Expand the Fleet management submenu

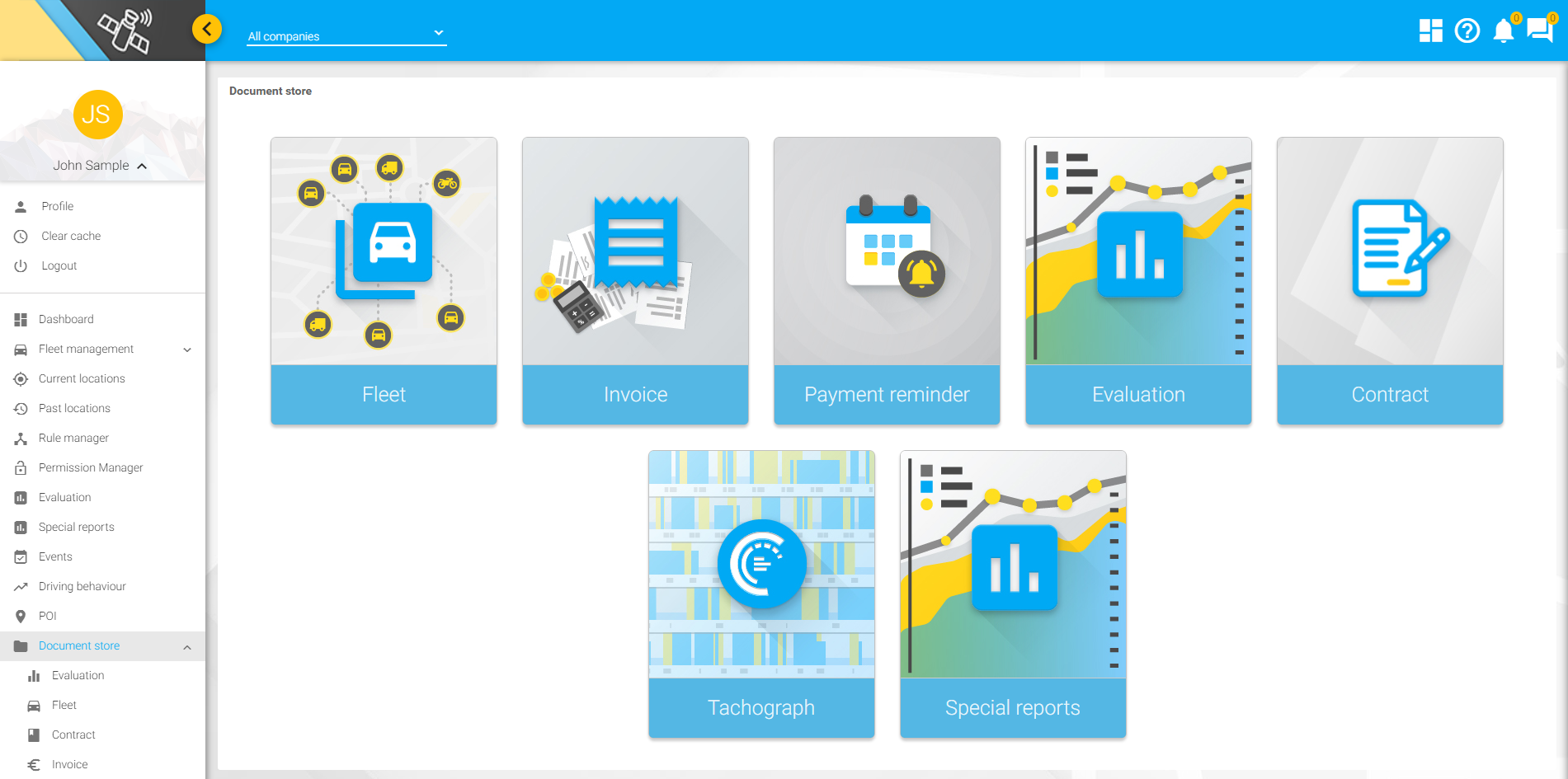[x=187, y=350]
